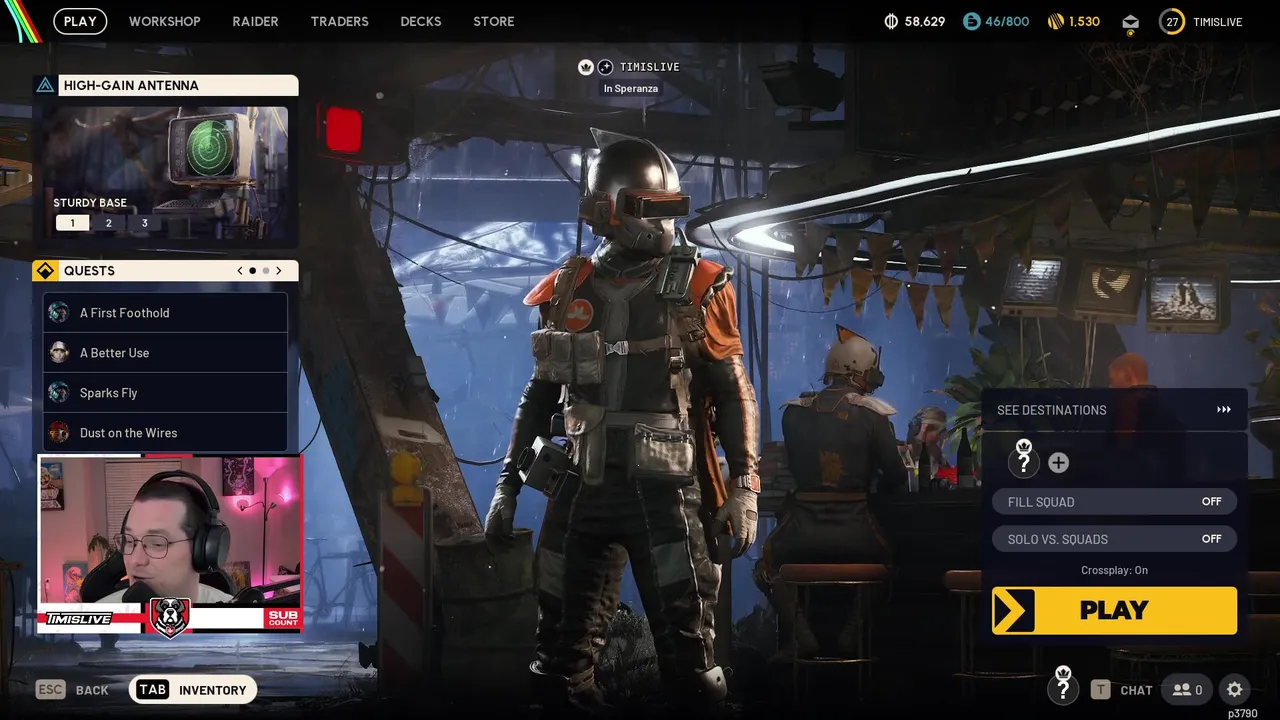The image size is (1280, 720).
Task: Go to the TRADERS tab
Action: (x=339, y=21)
